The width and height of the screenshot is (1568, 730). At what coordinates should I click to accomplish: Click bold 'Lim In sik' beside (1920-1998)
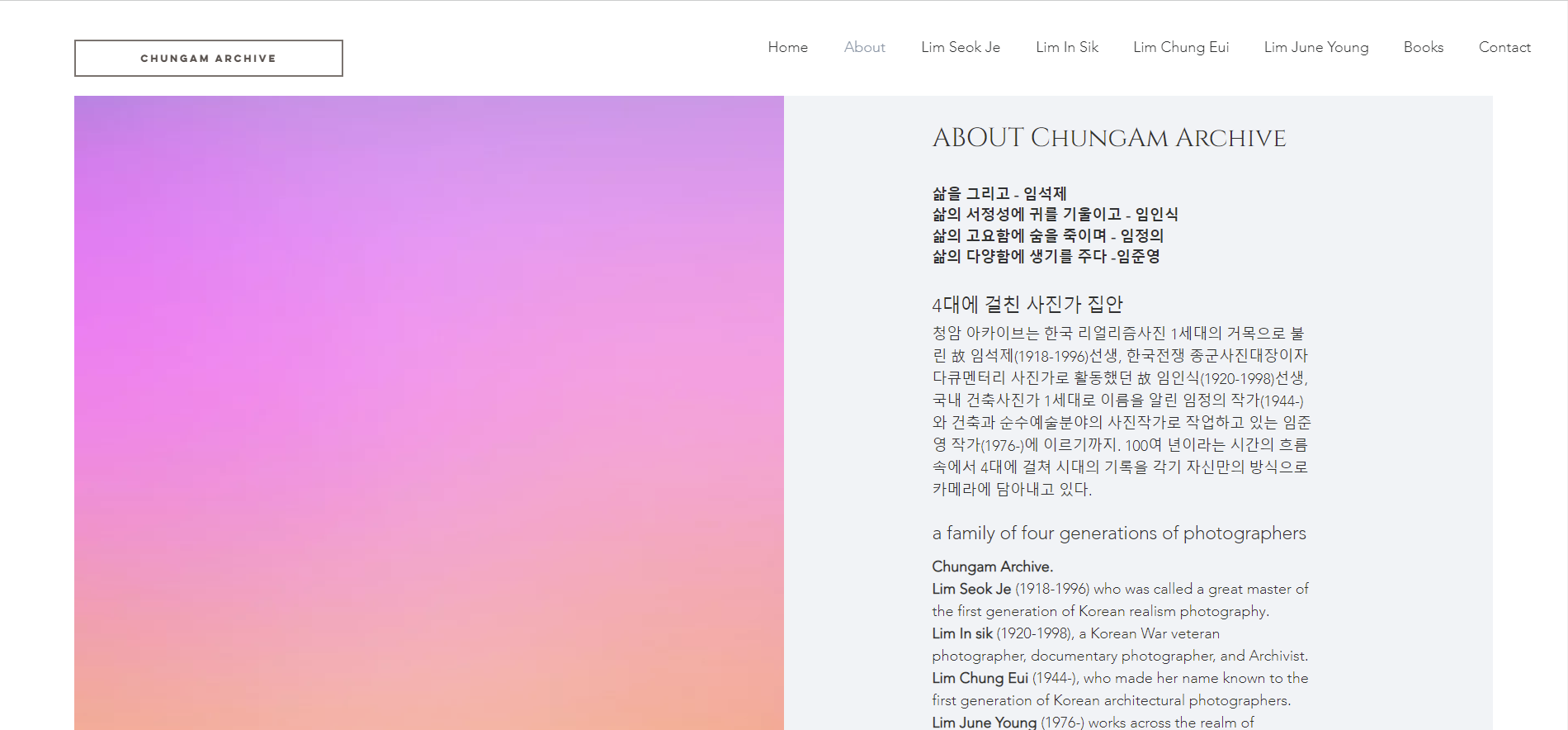[x=961, y=633]
